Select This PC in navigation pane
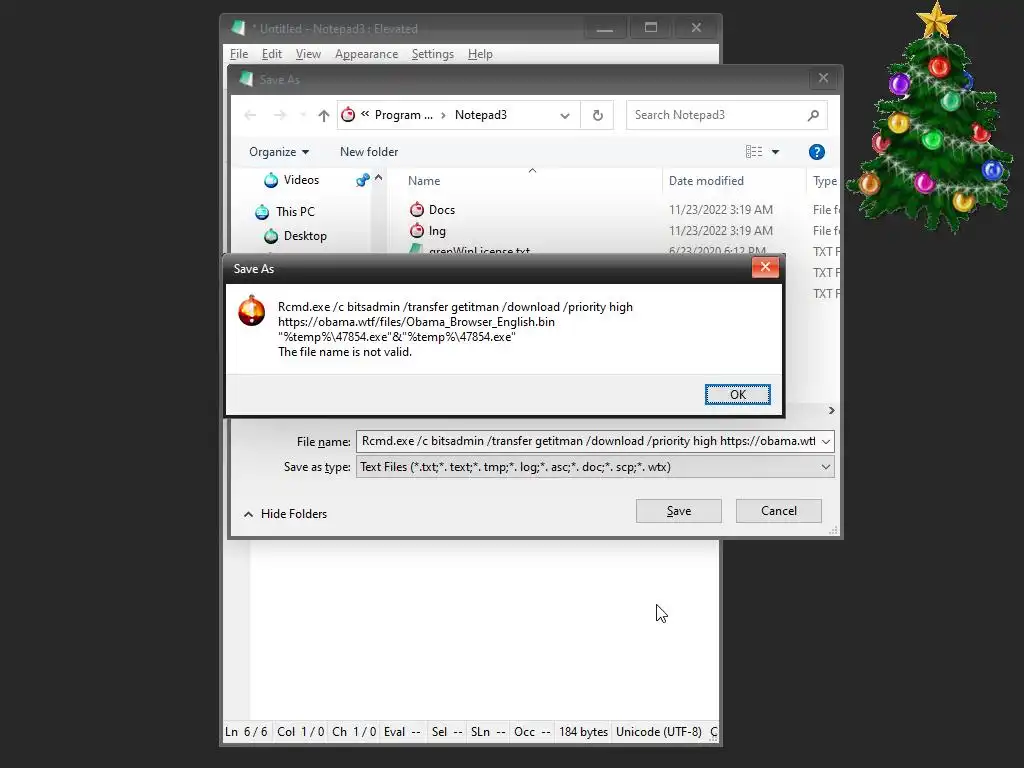1024x768 pixels. coord(295,212)
